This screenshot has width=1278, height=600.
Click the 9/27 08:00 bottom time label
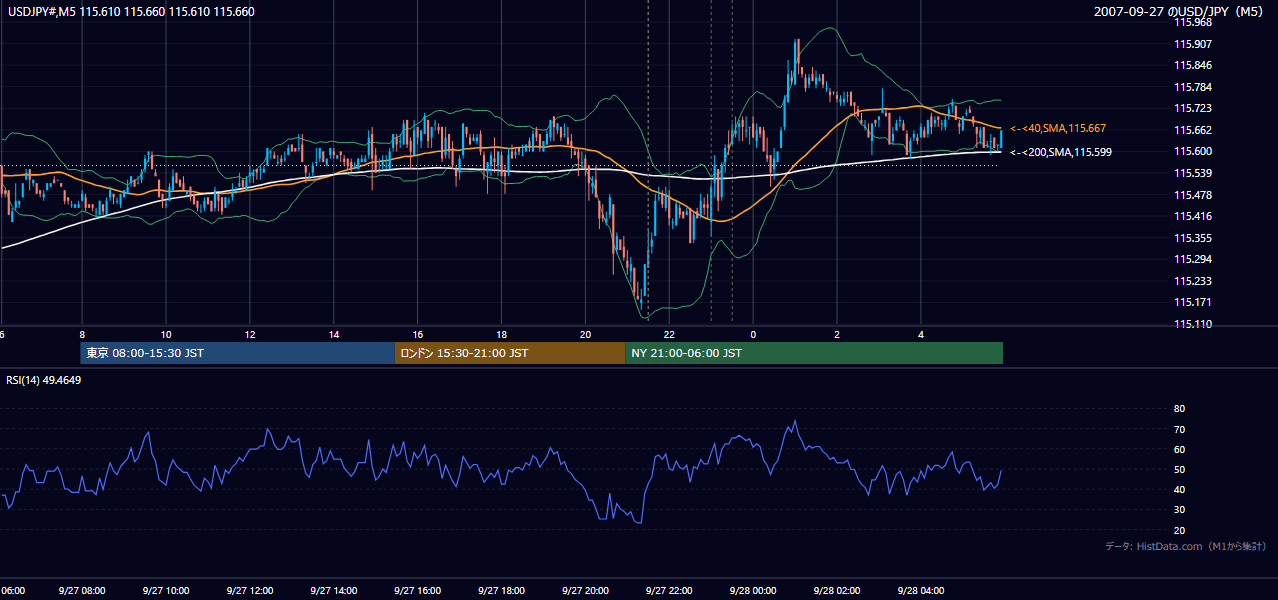point(81,591)
